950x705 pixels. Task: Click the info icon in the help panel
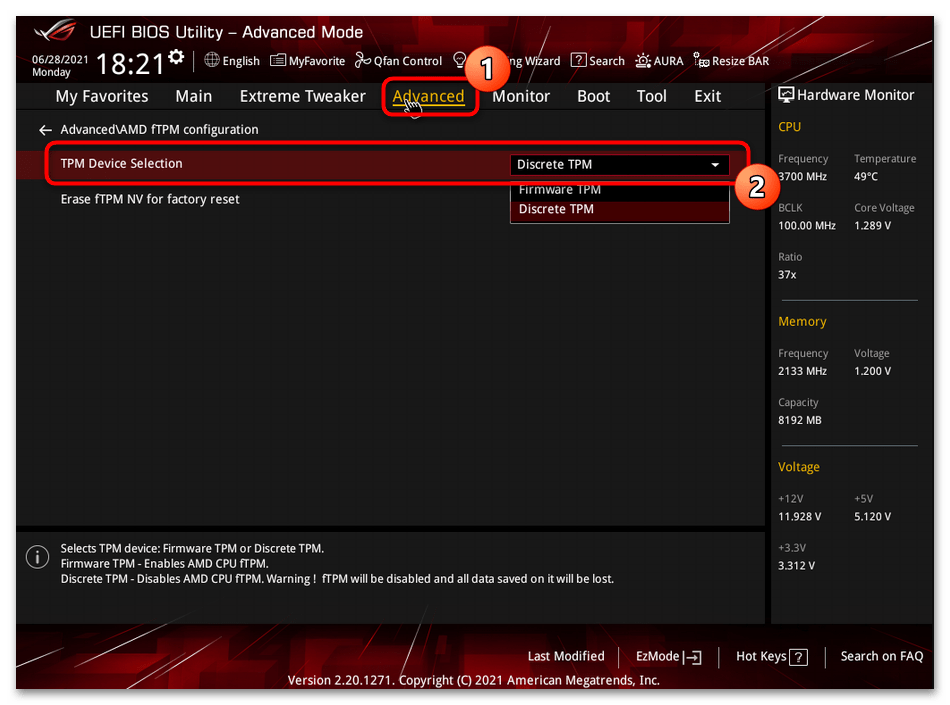click(x=37, y=556)
